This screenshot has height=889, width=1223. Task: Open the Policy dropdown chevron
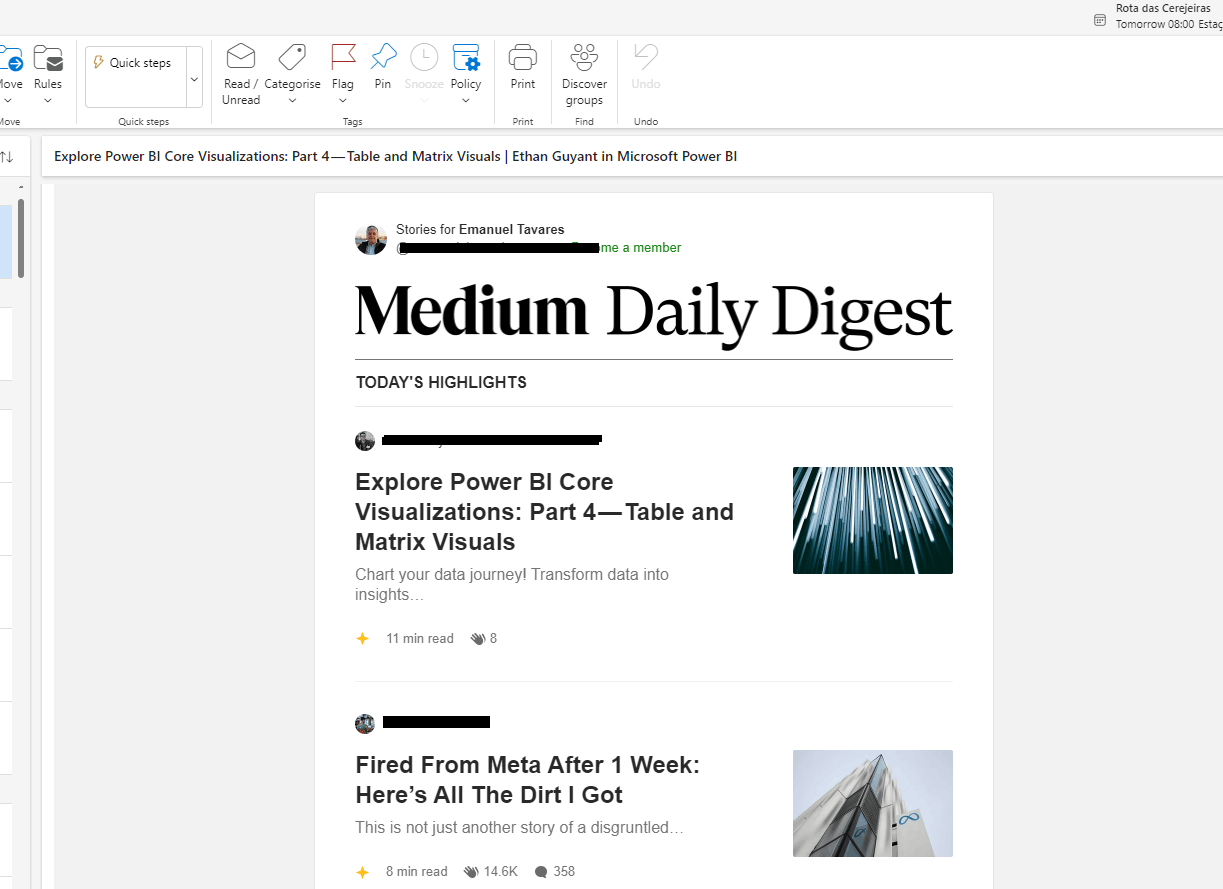coord(466,100)
